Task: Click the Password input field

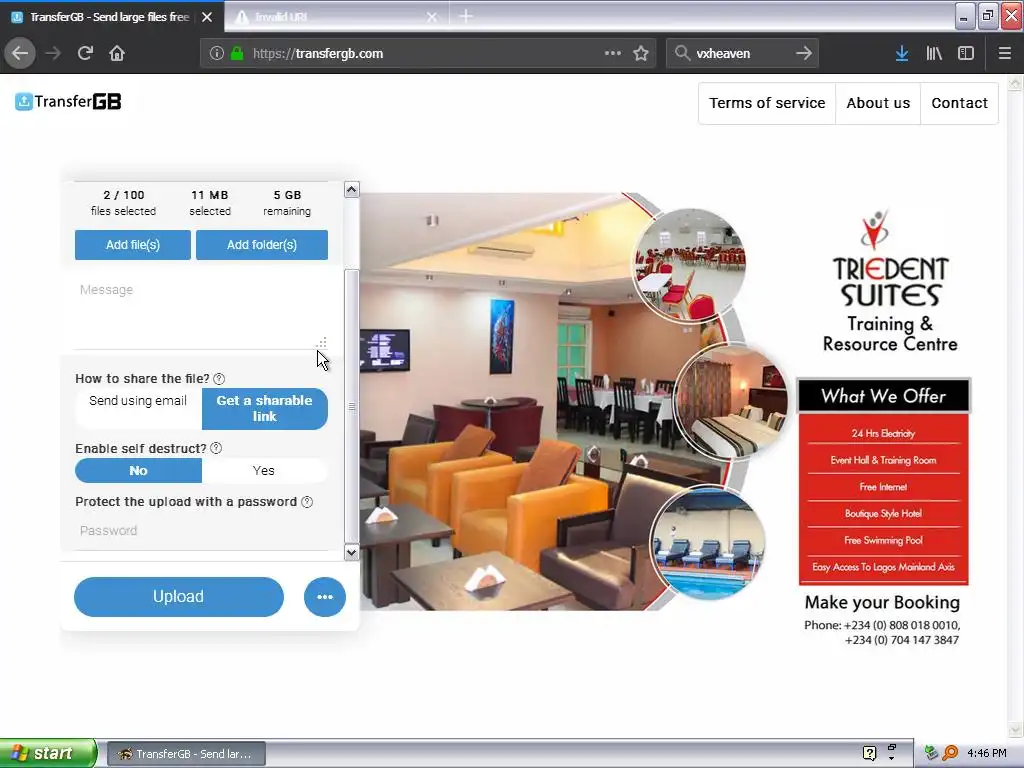Action: (x=201, y=530)
